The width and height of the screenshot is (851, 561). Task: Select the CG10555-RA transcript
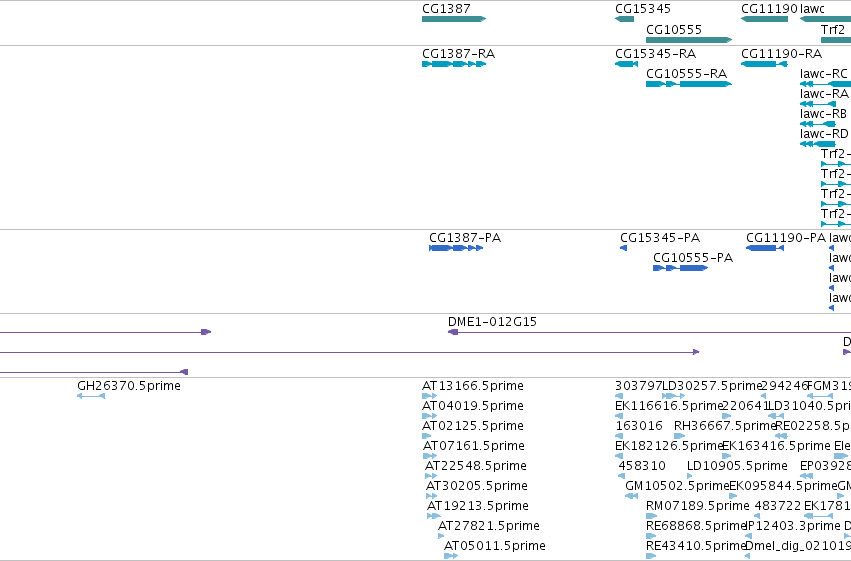click(x=689, y=84)
